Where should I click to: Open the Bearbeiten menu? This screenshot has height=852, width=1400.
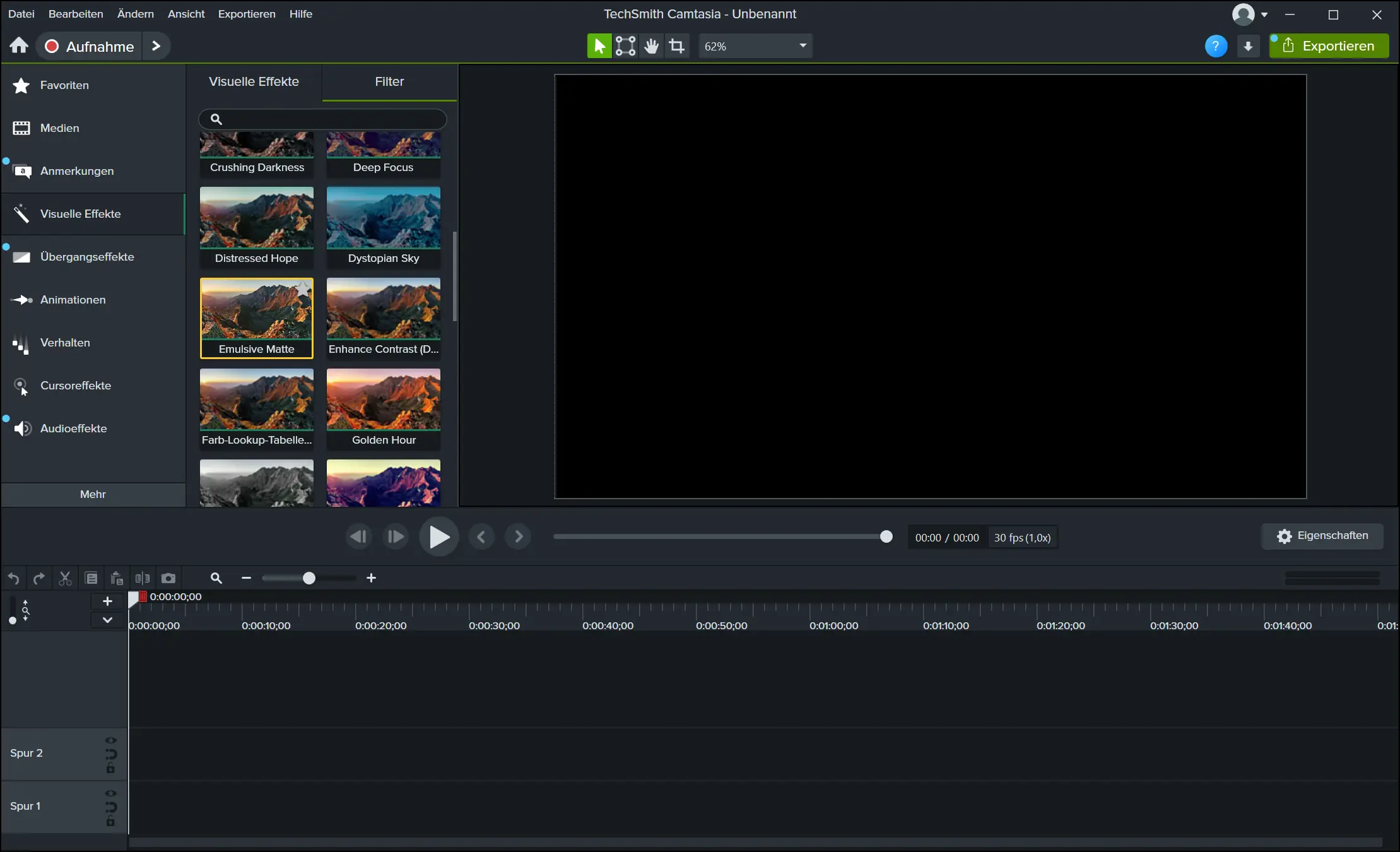[76, 14]
